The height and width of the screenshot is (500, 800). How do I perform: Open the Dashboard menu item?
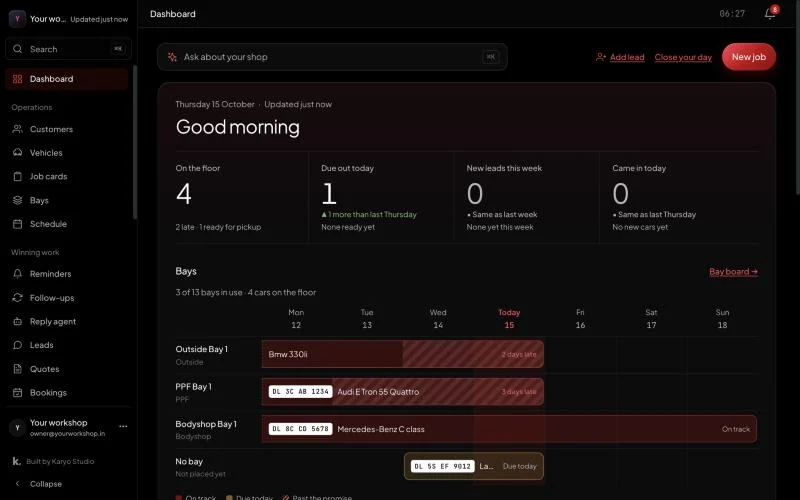pyautogui.click(x=67, y=79)
